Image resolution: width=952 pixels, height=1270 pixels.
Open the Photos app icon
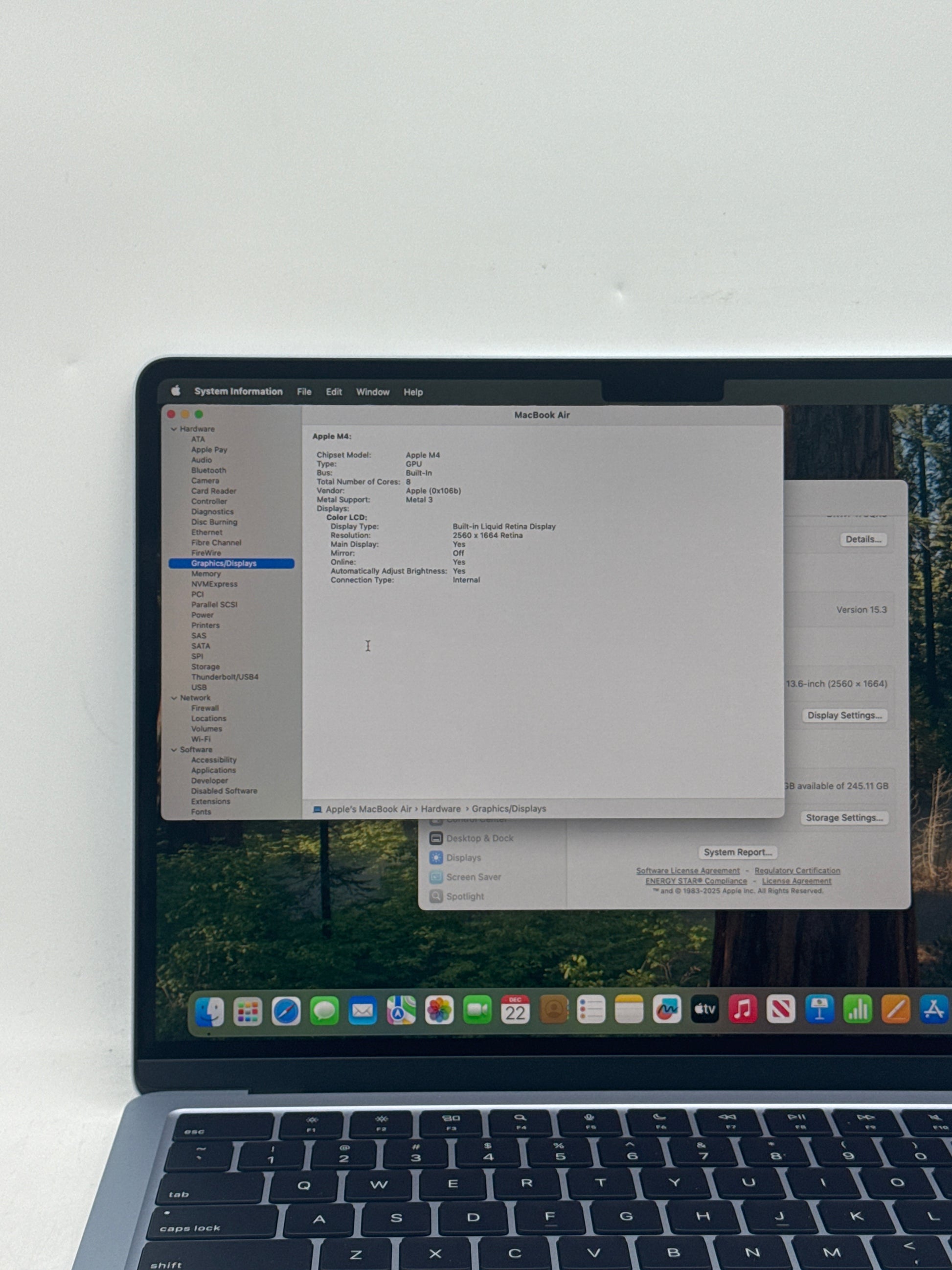coord(439,1011)
